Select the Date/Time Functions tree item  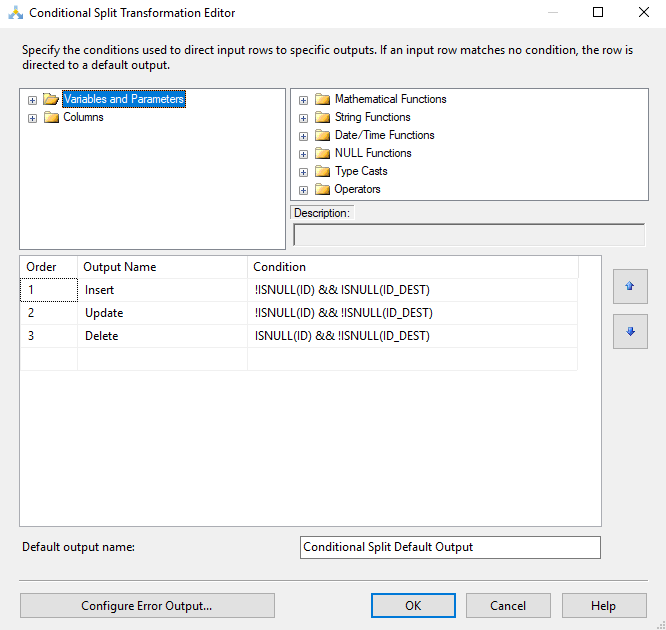coord(384,135)
